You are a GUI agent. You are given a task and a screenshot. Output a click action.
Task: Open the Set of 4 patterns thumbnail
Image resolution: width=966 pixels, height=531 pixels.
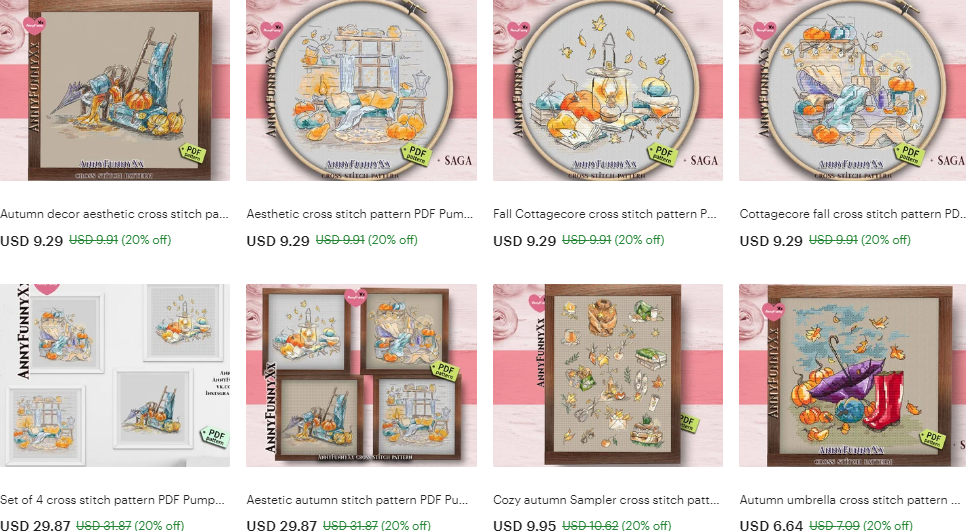point(115,375)
